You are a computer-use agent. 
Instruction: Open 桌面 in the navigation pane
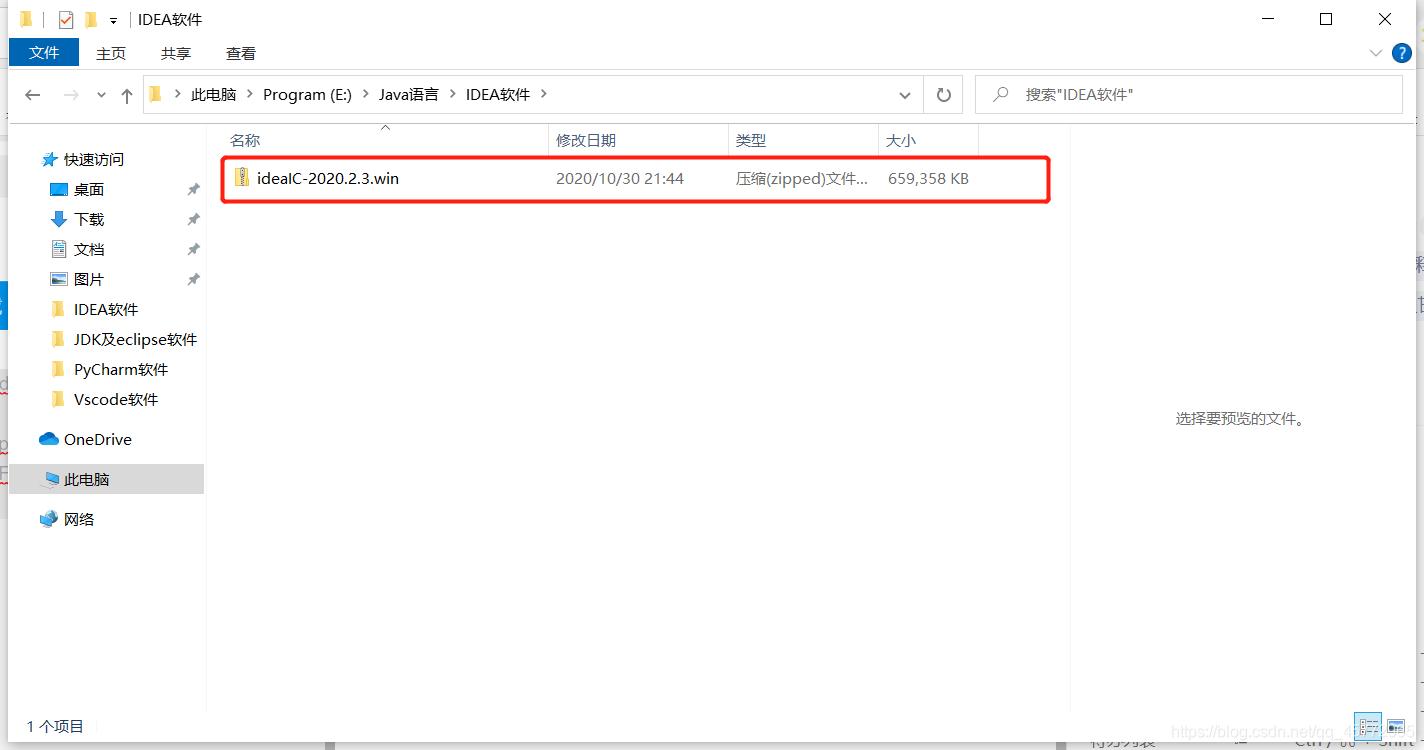click(89, 189)
